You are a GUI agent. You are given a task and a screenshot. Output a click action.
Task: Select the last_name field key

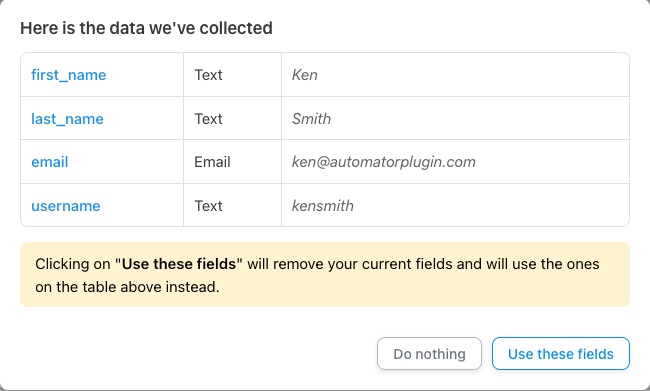point(68,119)
